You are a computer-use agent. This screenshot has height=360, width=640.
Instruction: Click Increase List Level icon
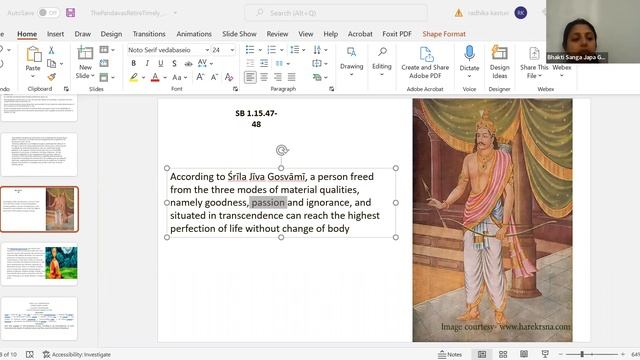point(264,63)
